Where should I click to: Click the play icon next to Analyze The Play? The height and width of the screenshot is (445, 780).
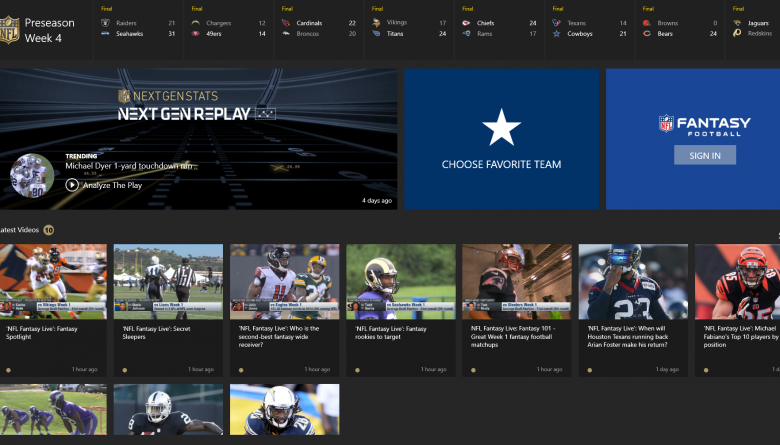click(x=72, y=185)
